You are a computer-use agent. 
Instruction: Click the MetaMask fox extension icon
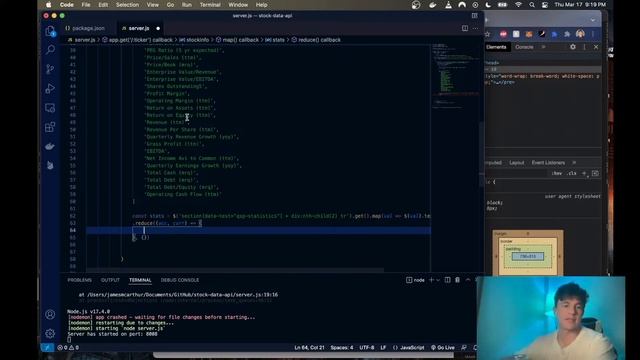pos(529,34)
